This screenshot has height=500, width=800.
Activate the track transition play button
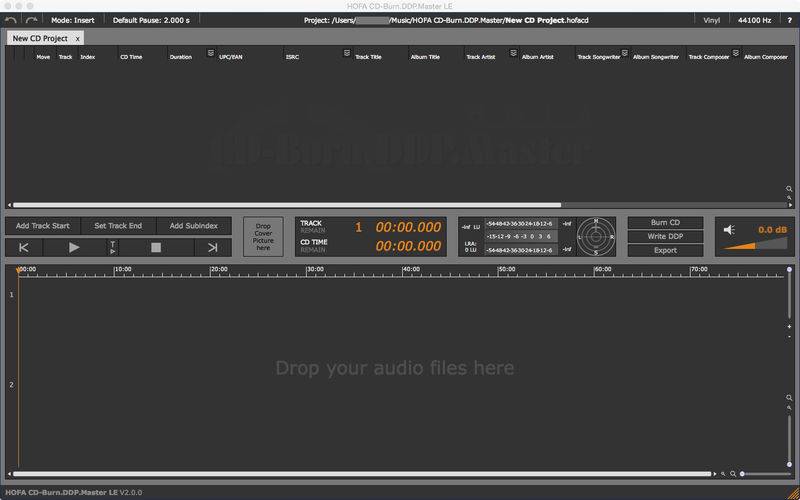(113, 247)
